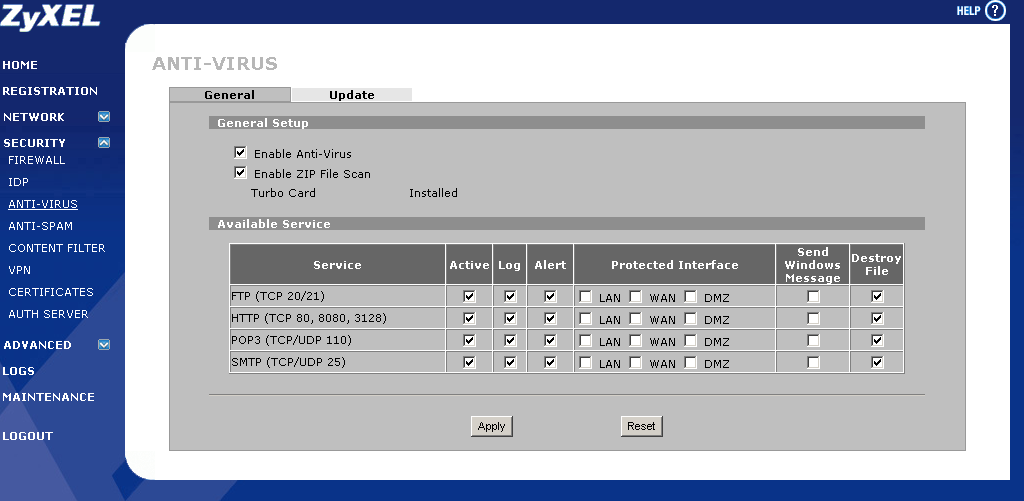Open ANTI-SPAM settings

pyautogui.click(x=40, y=226)
